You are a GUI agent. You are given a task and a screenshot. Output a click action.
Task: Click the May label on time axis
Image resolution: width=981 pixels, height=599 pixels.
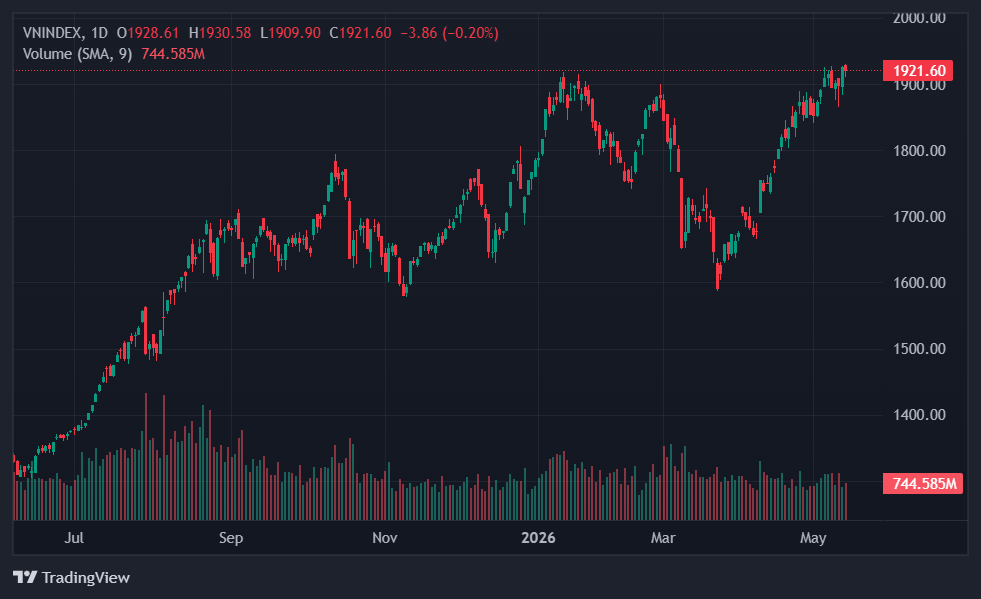[x=813, y=538]
